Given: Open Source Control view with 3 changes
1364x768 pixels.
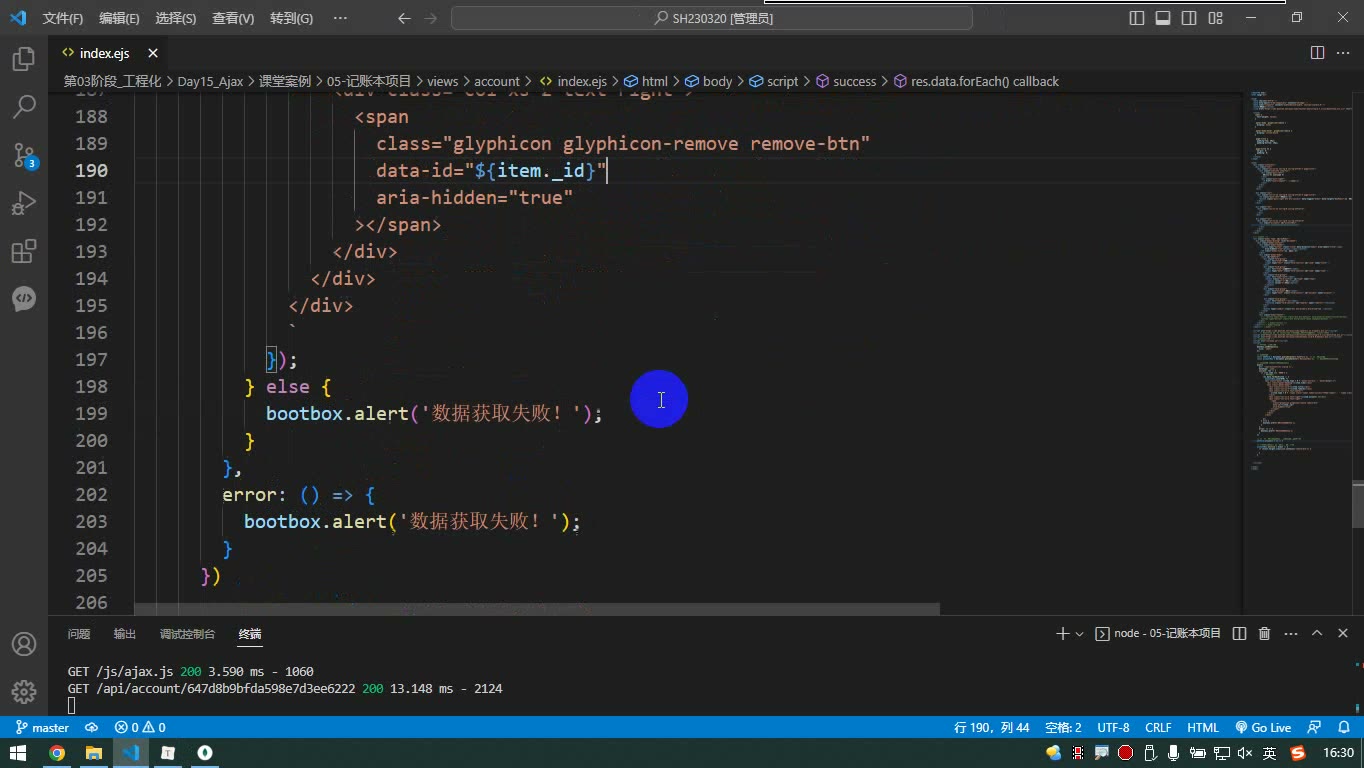Looking at the screenshot, I should pos(24,155).
